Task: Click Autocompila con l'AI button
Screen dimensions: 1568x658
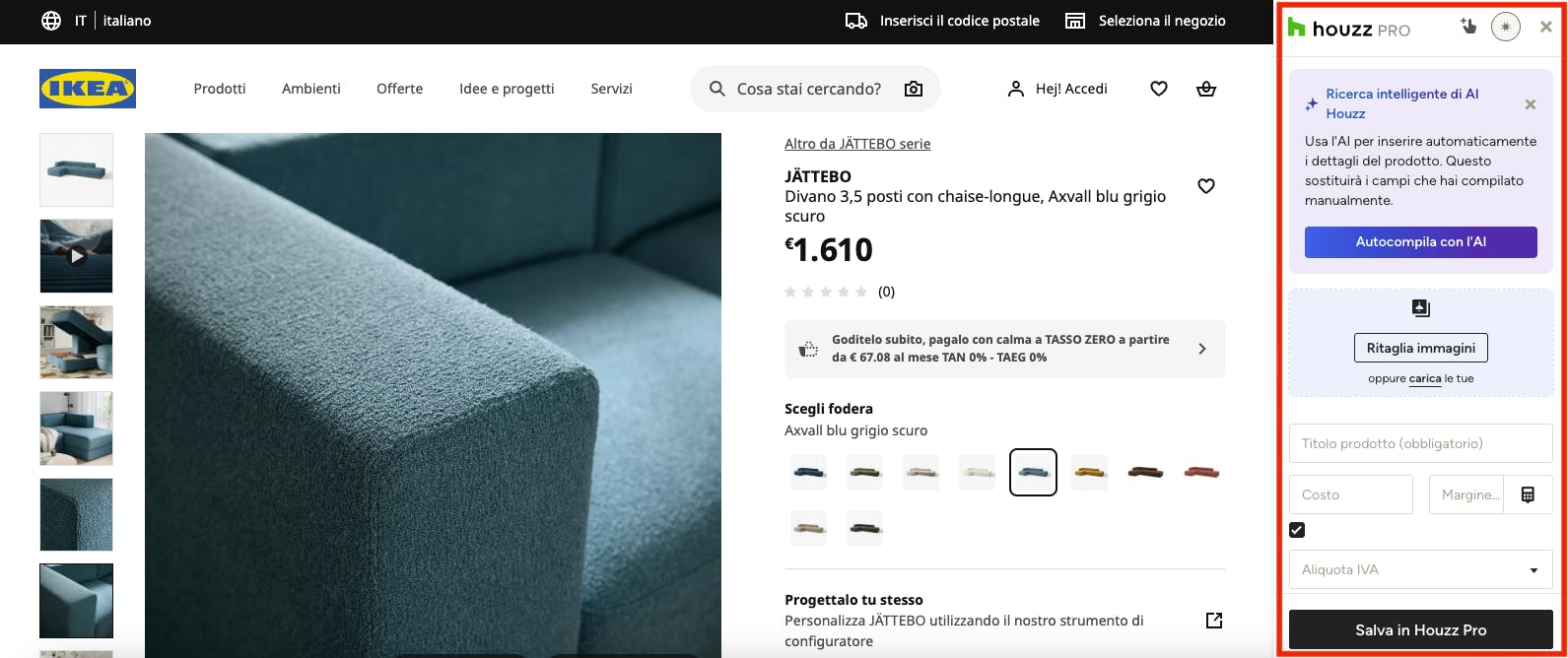Action: pyautogui.click(x=1421, y=242)
